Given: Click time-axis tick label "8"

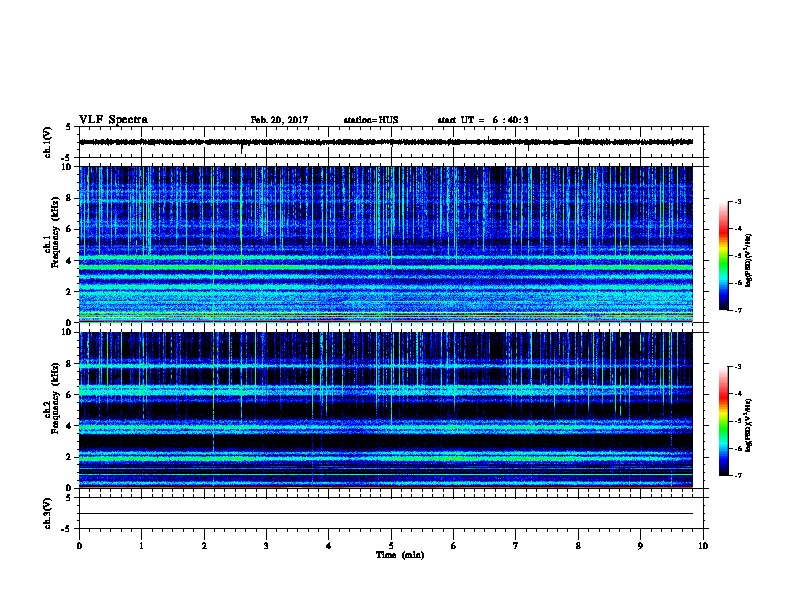Looking at the screenshot, I should click(x=578, y=546).
